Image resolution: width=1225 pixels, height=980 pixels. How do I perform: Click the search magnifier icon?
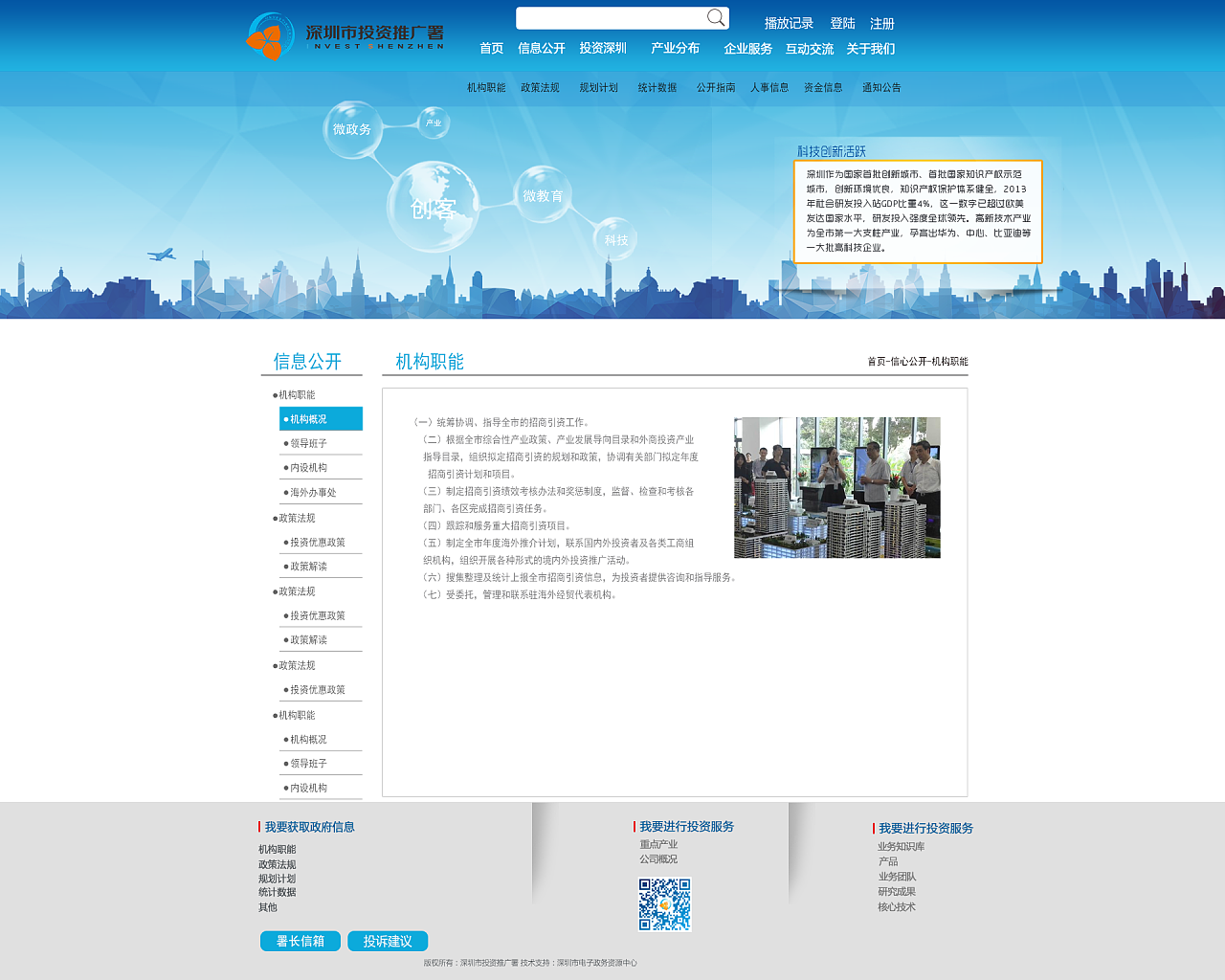click(716, 17)
